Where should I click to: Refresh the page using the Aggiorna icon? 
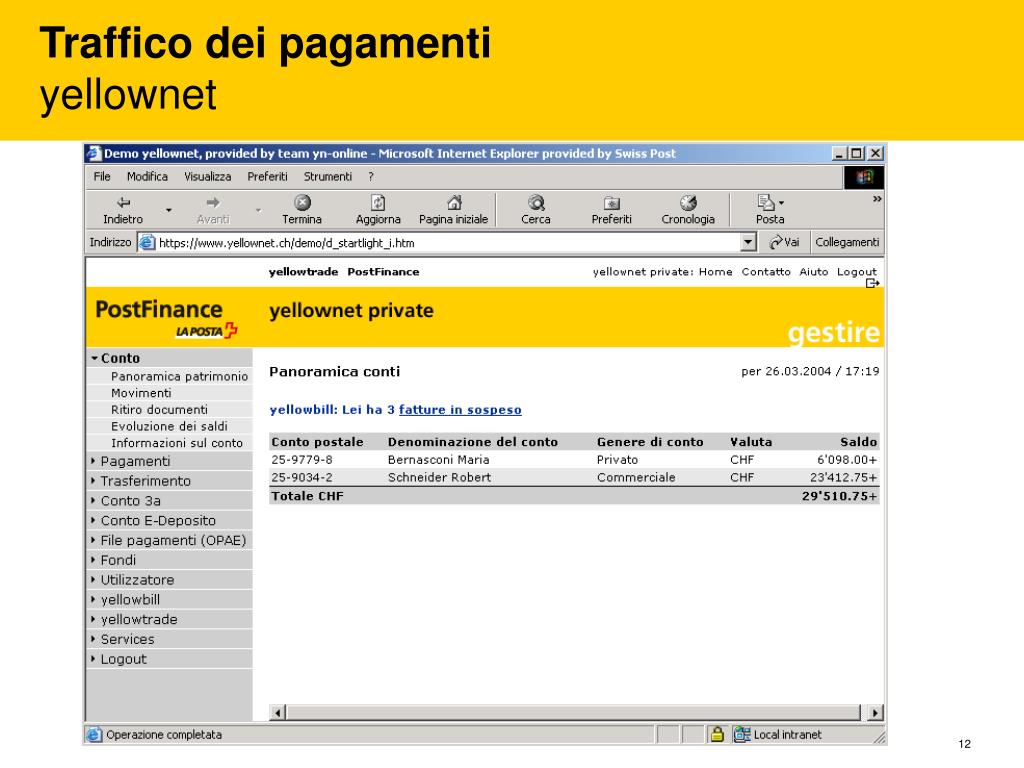[378, 202]
